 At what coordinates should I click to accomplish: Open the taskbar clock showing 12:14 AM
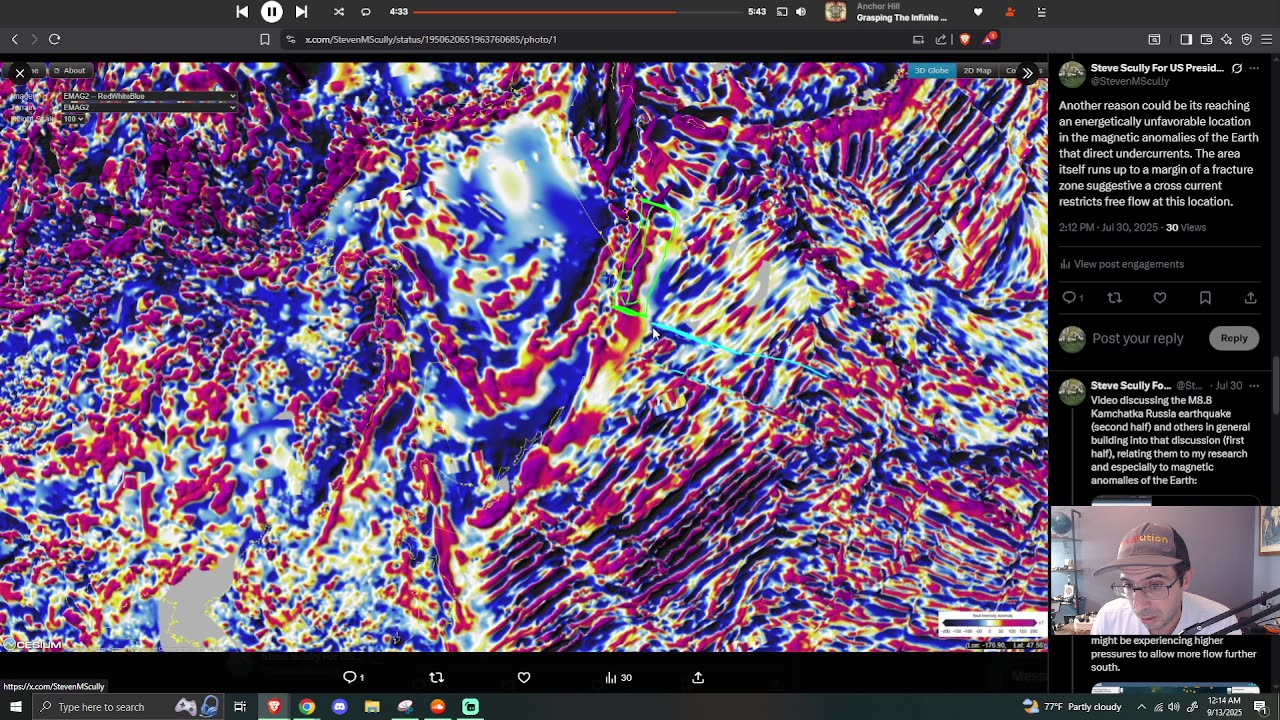pos(1223,707)
